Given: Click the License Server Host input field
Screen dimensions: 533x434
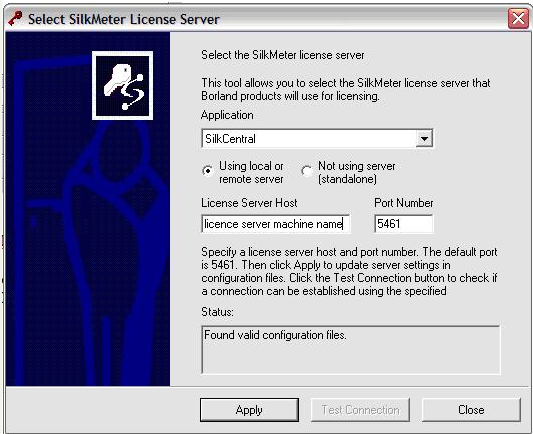Looking at the screenshot, I should 276,224.
